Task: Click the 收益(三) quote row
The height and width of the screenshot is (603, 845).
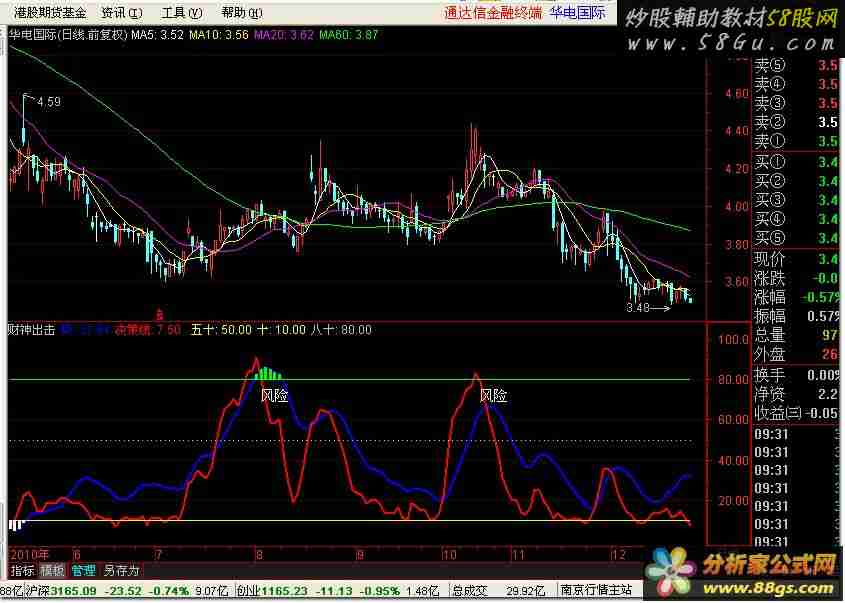Action: 796,413
